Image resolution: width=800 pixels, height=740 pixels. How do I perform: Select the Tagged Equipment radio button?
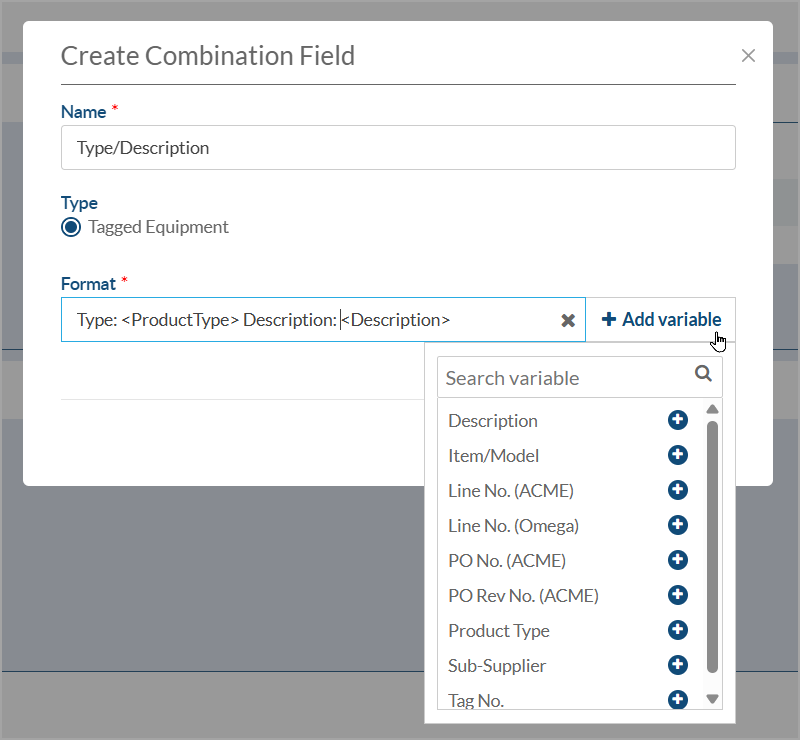[71, 227]
